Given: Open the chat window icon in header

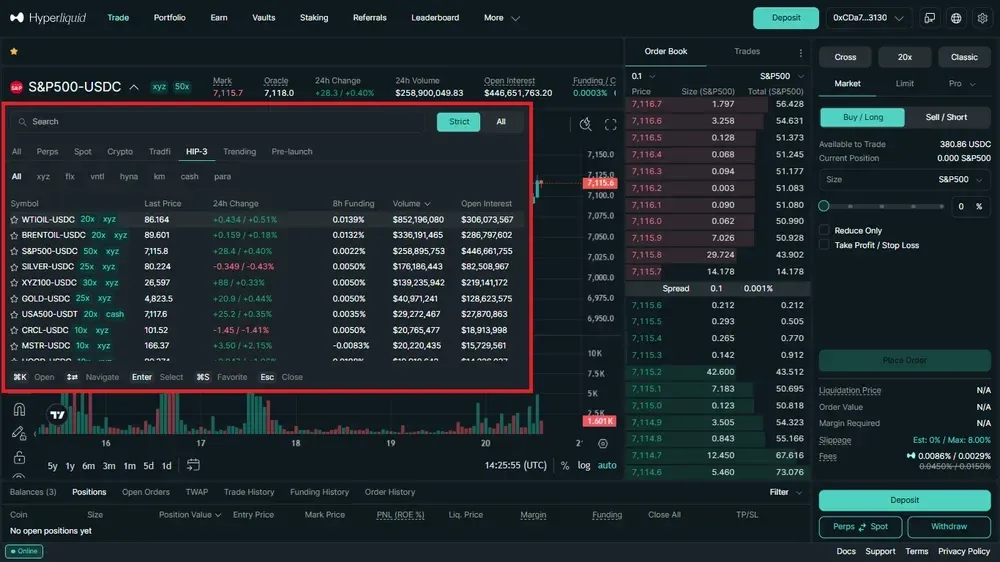Looking at the screenshot, I should [x=929, y=18].
